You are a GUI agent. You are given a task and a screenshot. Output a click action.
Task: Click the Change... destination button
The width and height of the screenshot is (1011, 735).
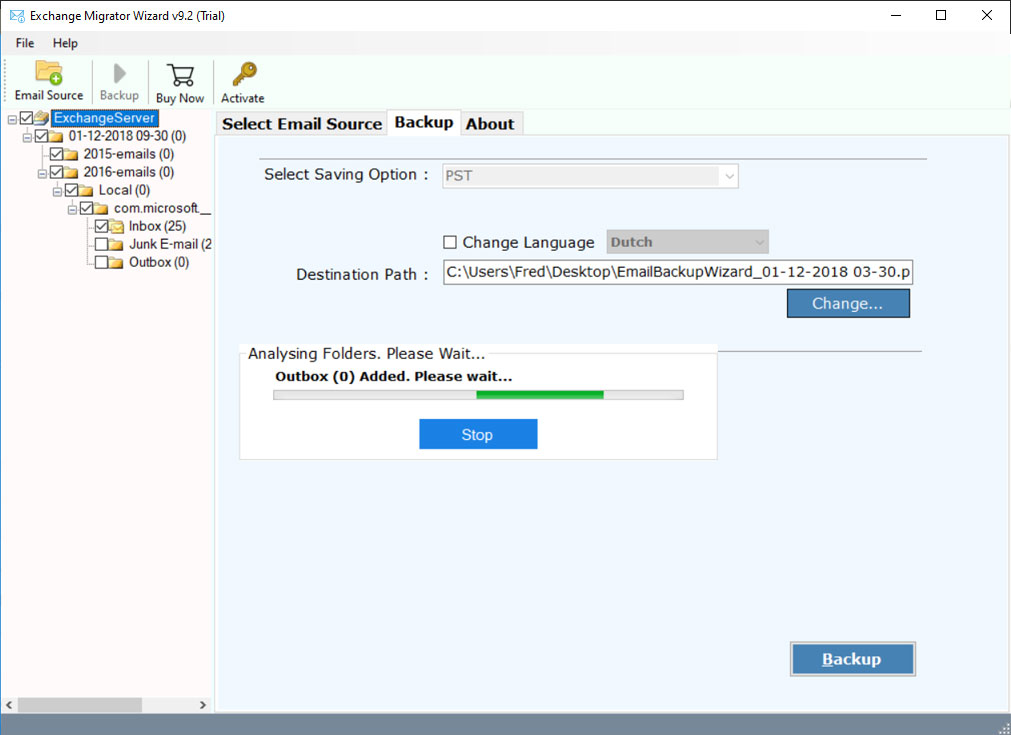point(848,304)
